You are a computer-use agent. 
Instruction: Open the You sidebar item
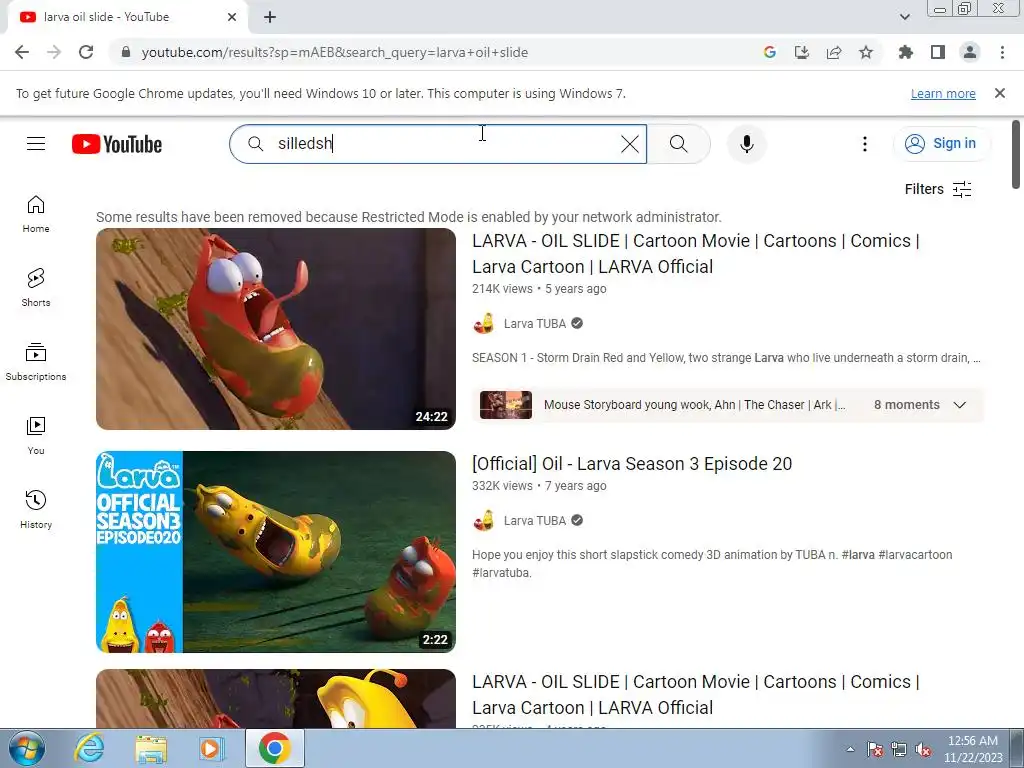click(36, 436)
